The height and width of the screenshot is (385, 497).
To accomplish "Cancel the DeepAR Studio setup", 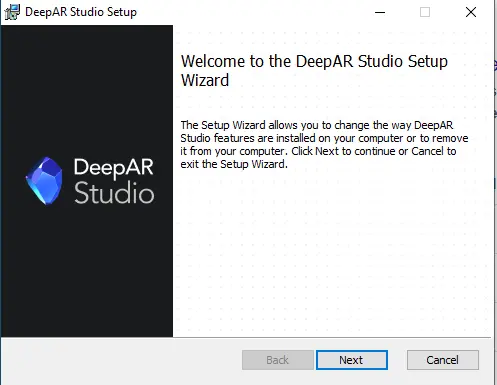I will click(x=443, y=360).
